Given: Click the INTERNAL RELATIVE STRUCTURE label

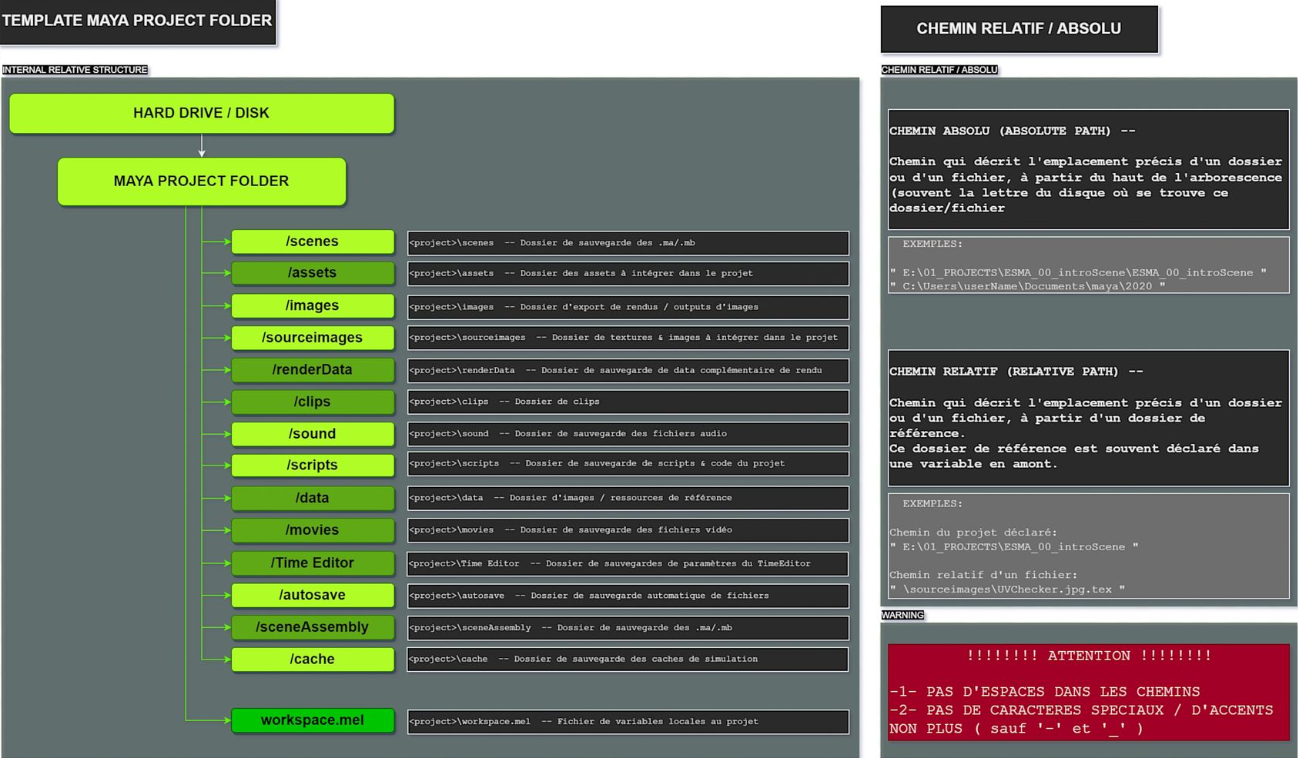Looking at the screenshot, I should (75, 70).
